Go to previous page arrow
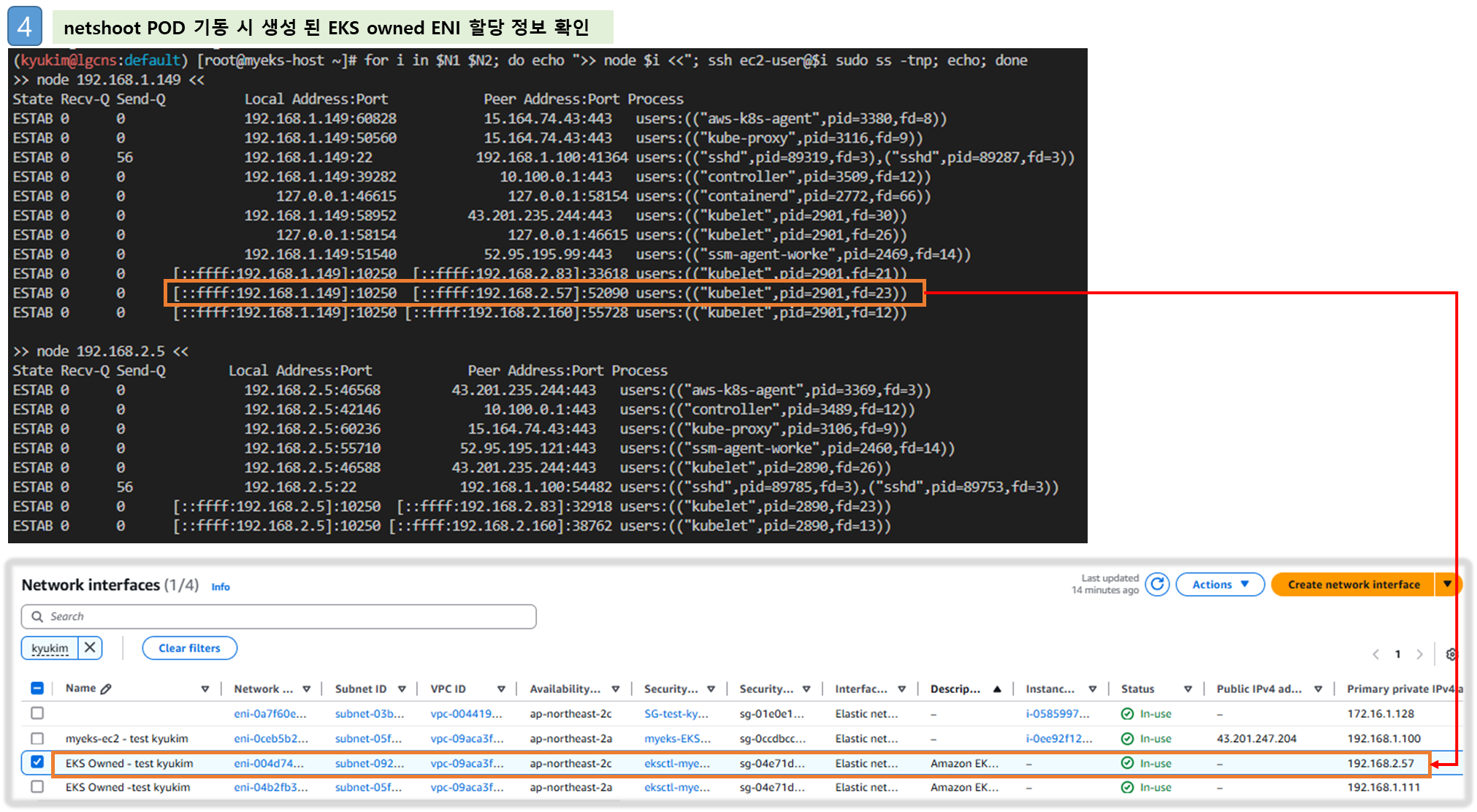 point(1375,654)
